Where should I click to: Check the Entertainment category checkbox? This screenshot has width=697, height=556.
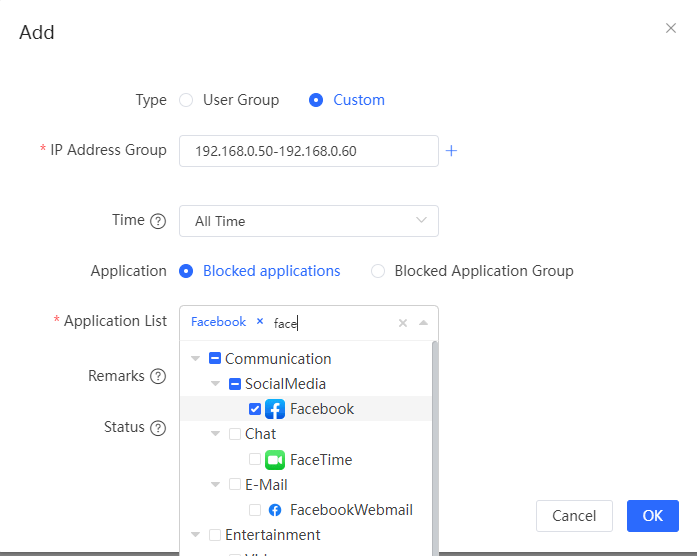pos(215,535)
